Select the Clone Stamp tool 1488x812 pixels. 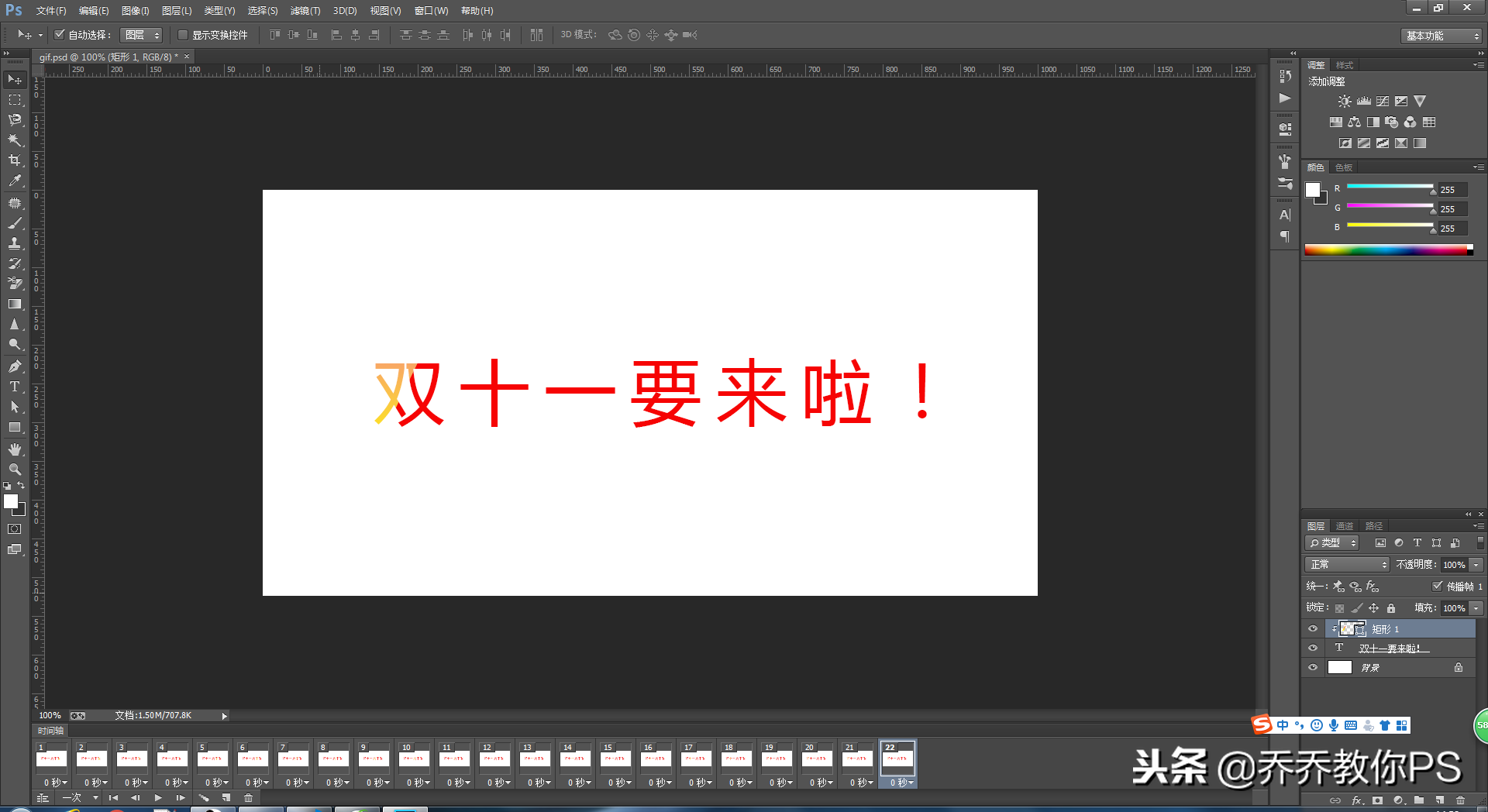pyautogui.click(x=15, y=243)
